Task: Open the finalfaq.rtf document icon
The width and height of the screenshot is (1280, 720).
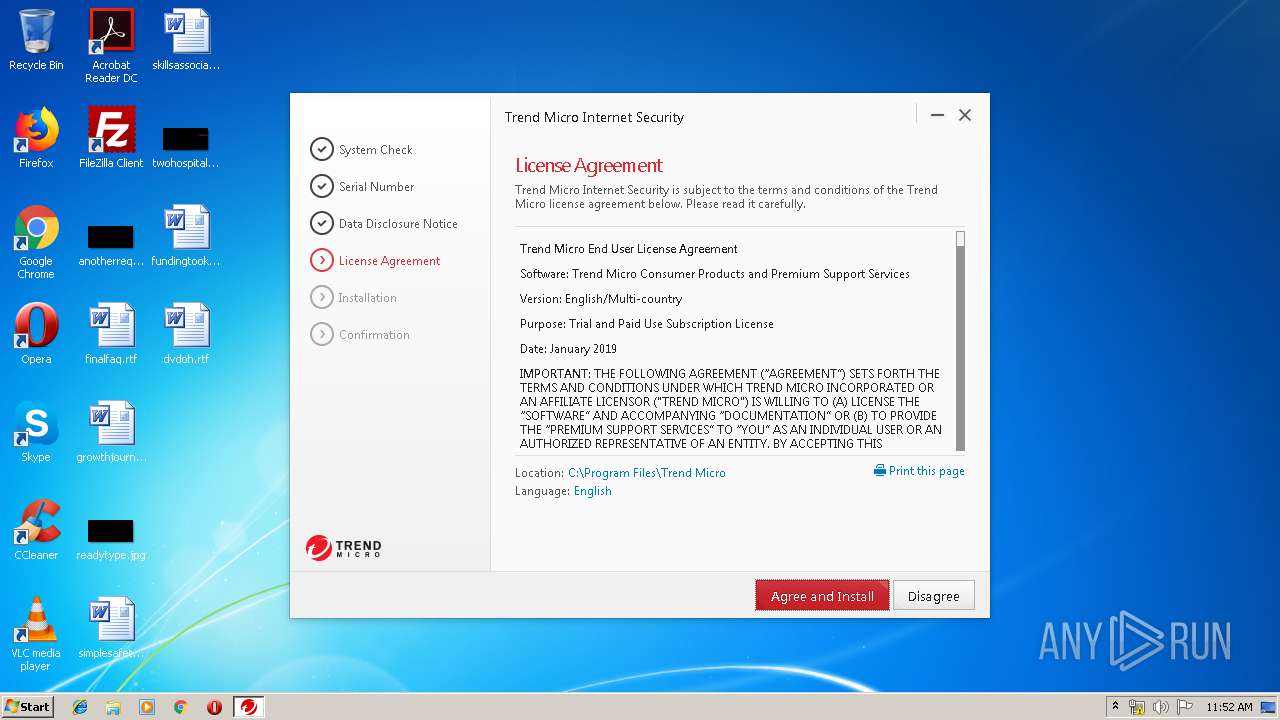Action: pyautogui.click(x=111, y=334)
